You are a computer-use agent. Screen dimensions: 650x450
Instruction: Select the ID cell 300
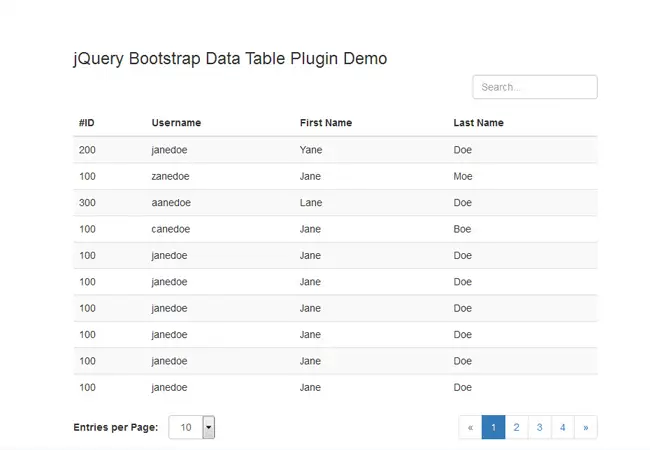click(x=87, y=203)
